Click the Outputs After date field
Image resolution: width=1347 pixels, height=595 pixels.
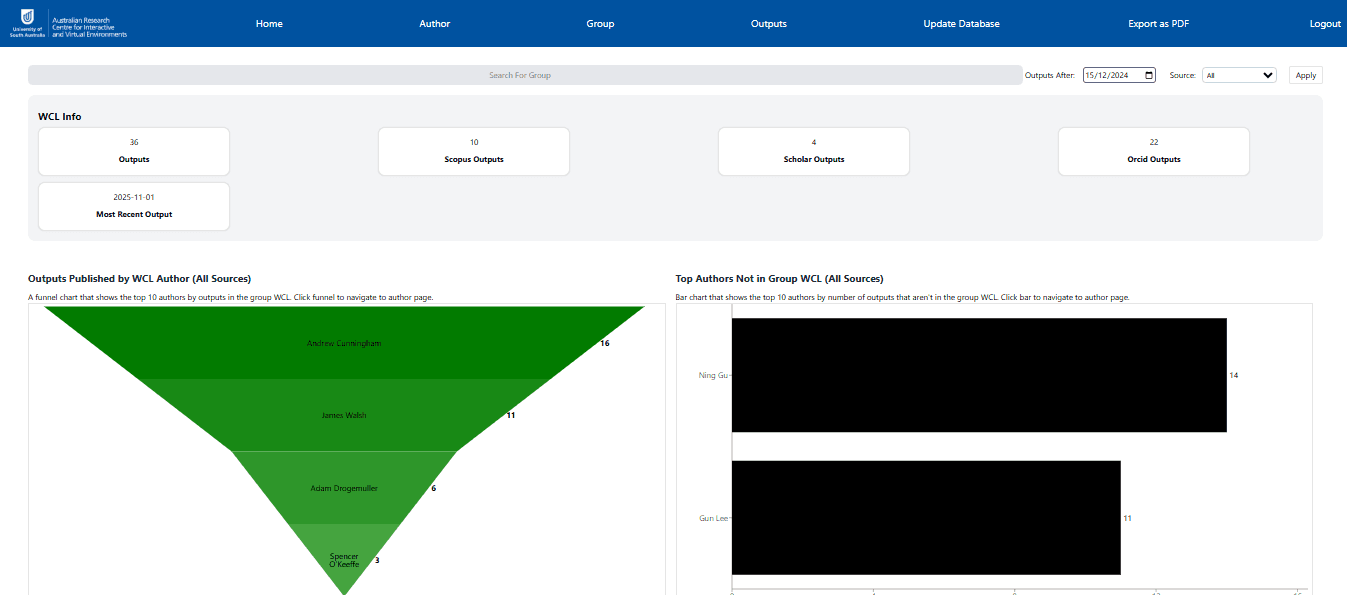click(1112, 75)
